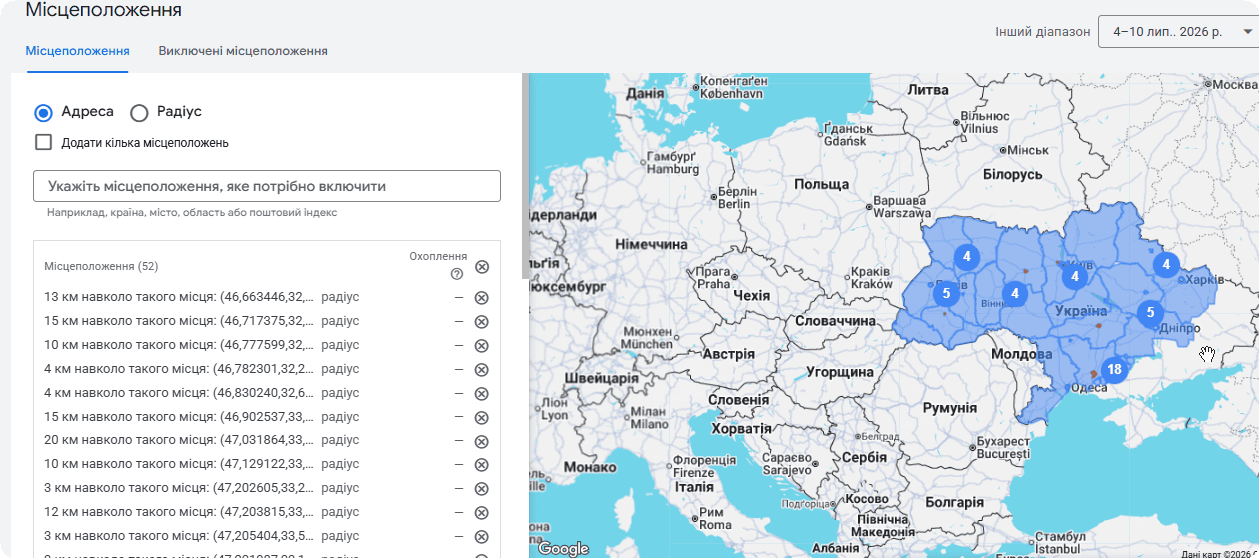The width and height of the screenshot is (1259, 558).
Task: Select the Місцеположення tab
Action: pyautogui.click(x=78, y=51)
